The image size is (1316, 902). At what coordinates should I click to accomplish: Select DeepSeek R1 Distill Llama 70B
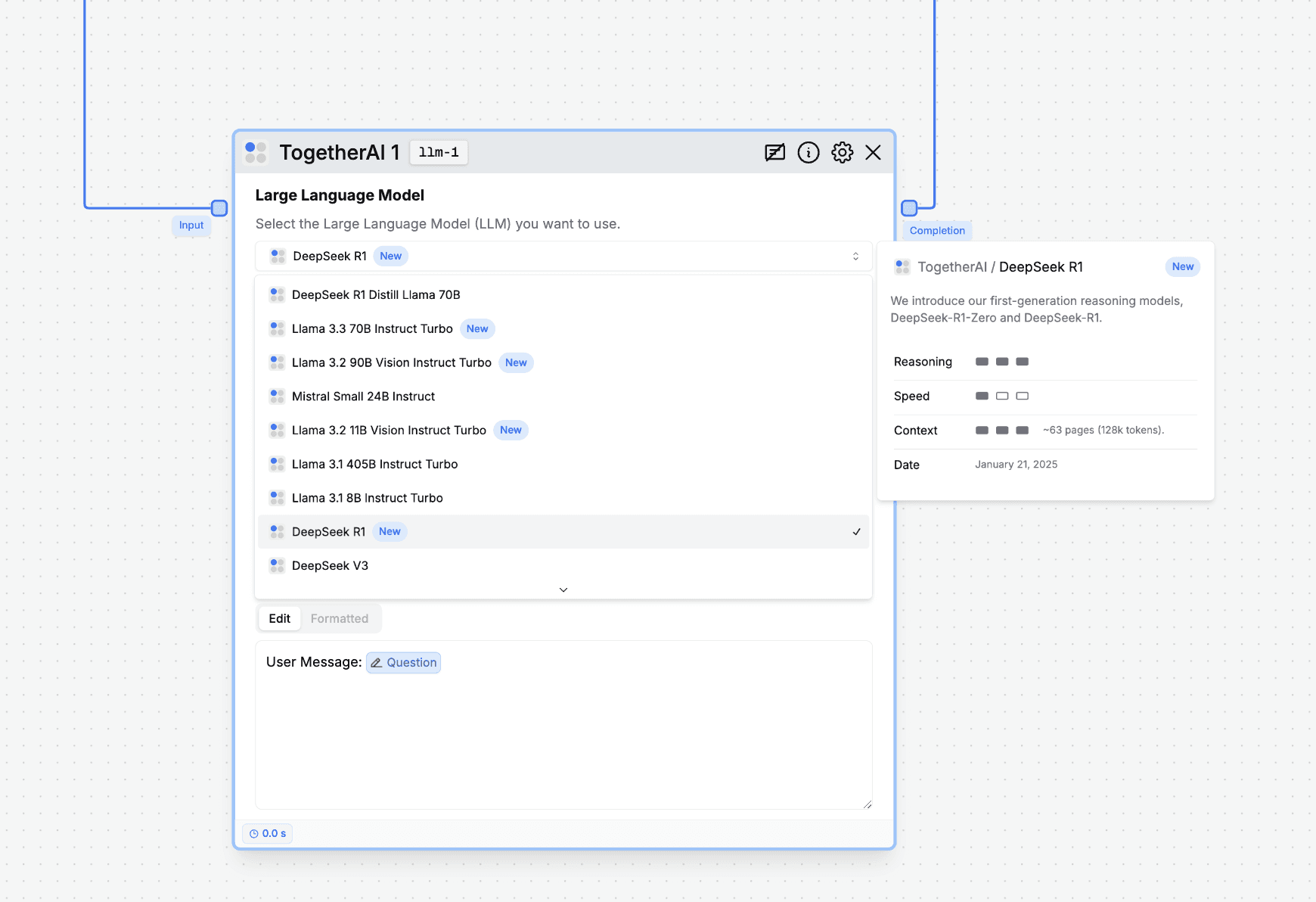pos(563,295)
